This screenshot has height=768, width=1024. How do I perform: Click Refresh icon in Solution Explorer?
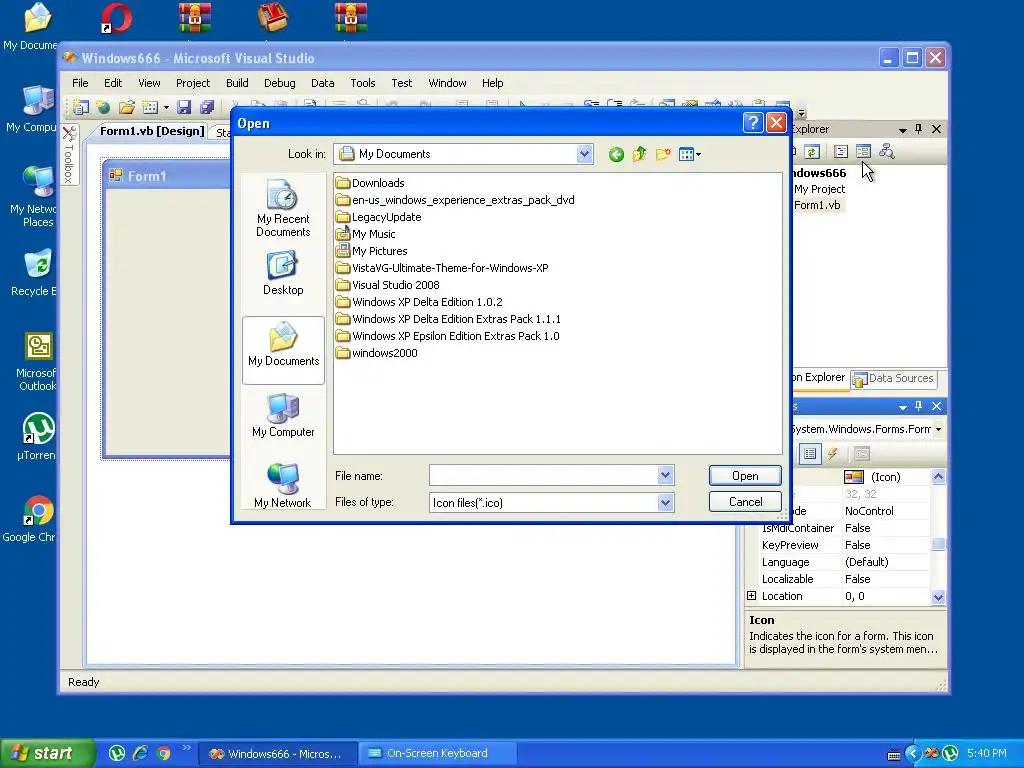pos(812,152)
